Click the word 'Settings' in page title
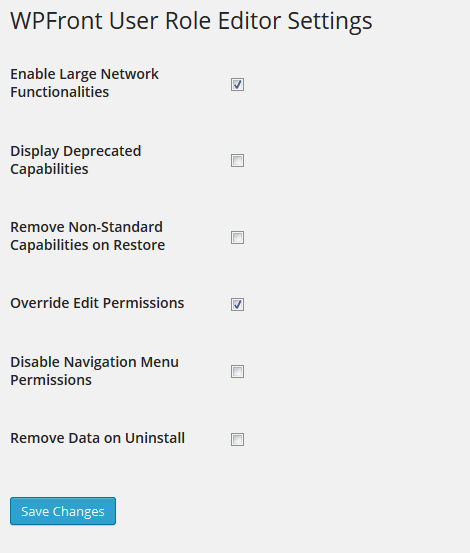This screenshot has width=470, height=553. click(x=330, y=22)
